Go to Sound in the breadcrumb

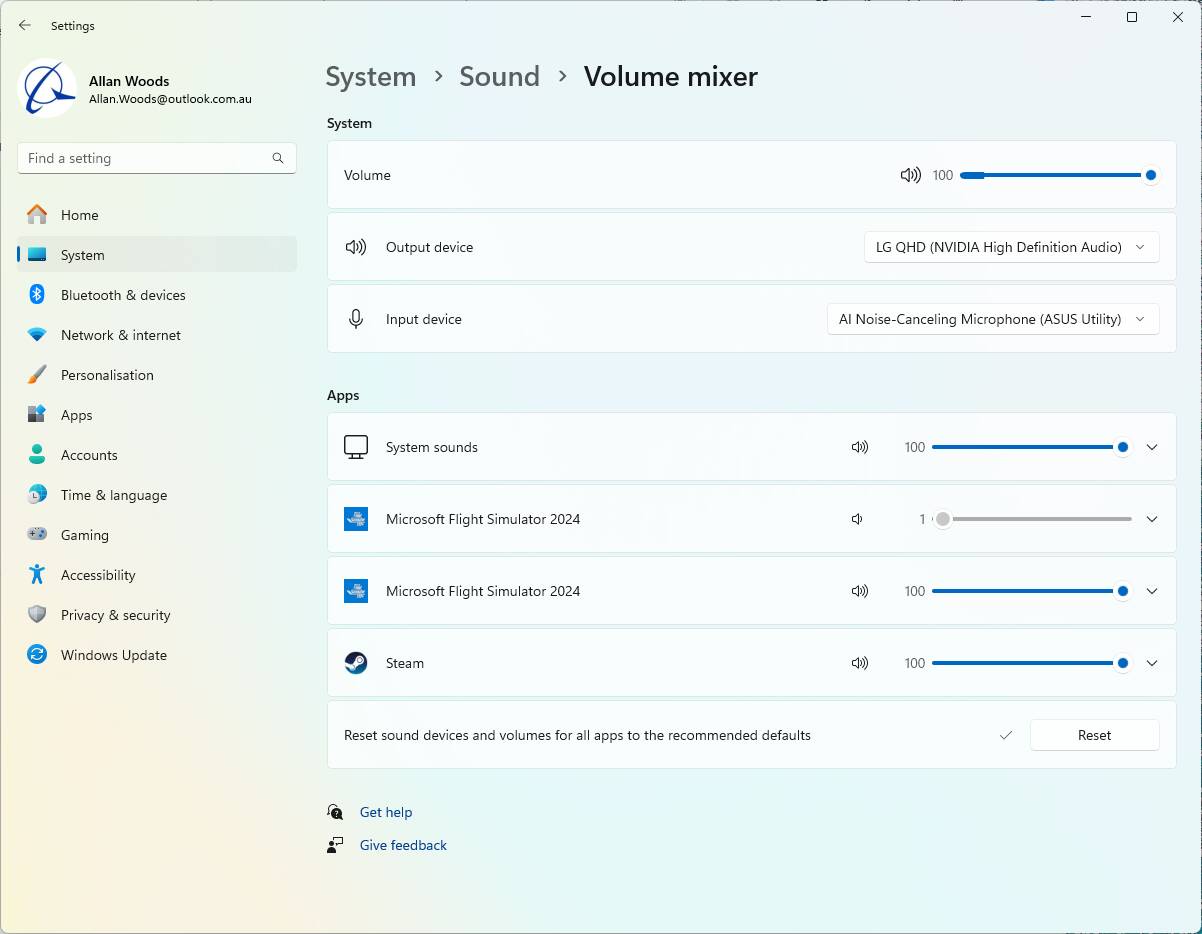[x=499, y=77]
